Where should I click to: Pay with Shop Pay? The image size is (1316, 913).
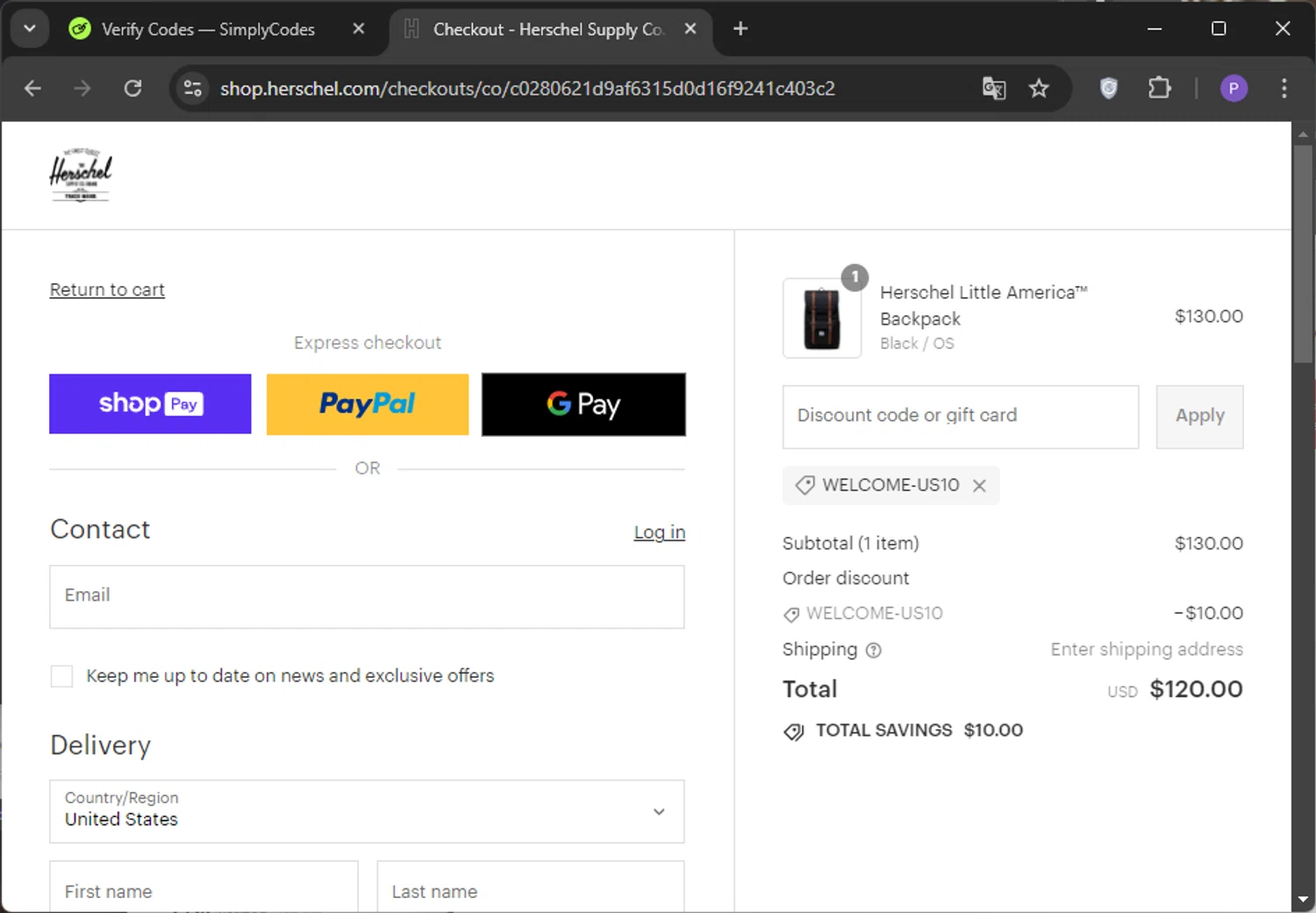click(x=150, y=404)
